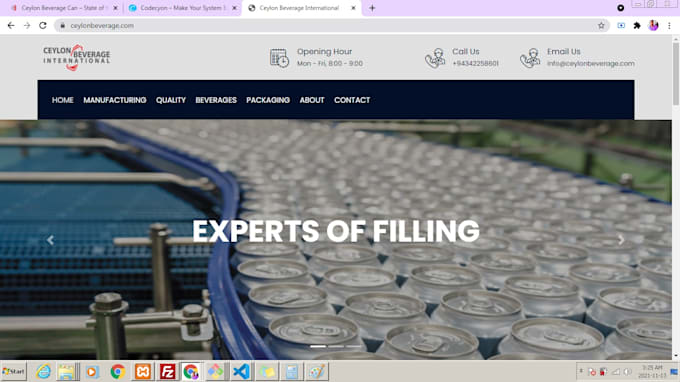
Task: Open File Explorer from the taskbar
Action: coord(67,372)
